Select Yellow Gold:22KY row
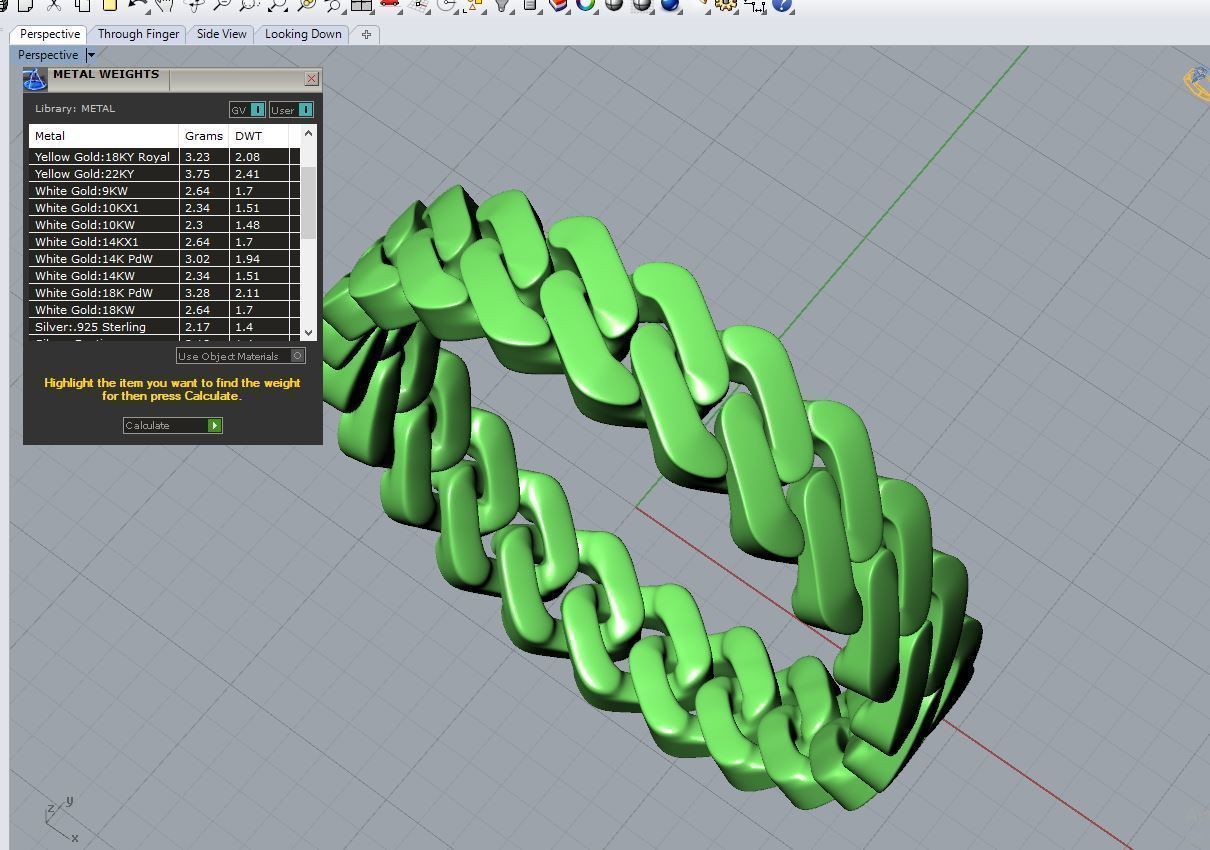The image size is (1210, 850). click(x=165, y=174)
